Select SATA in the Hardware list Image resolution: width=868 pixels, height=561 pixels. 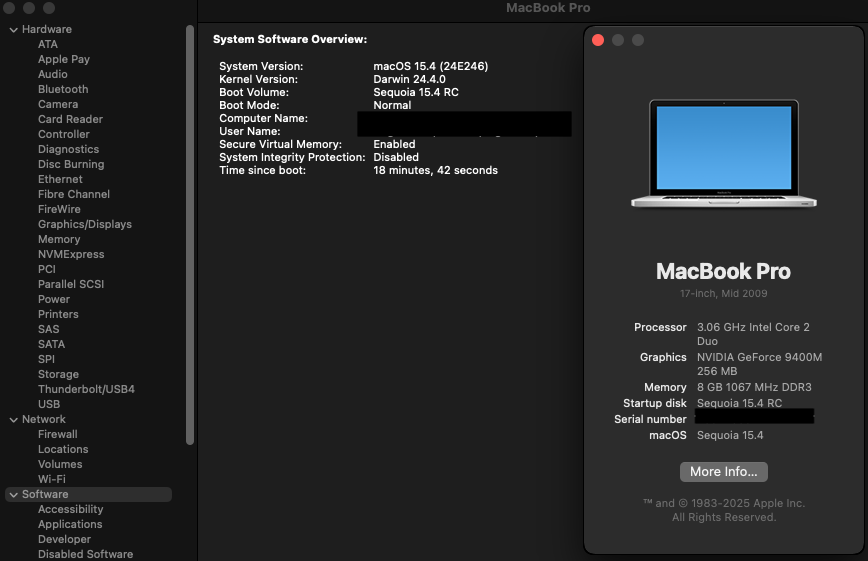coord(51,344)
